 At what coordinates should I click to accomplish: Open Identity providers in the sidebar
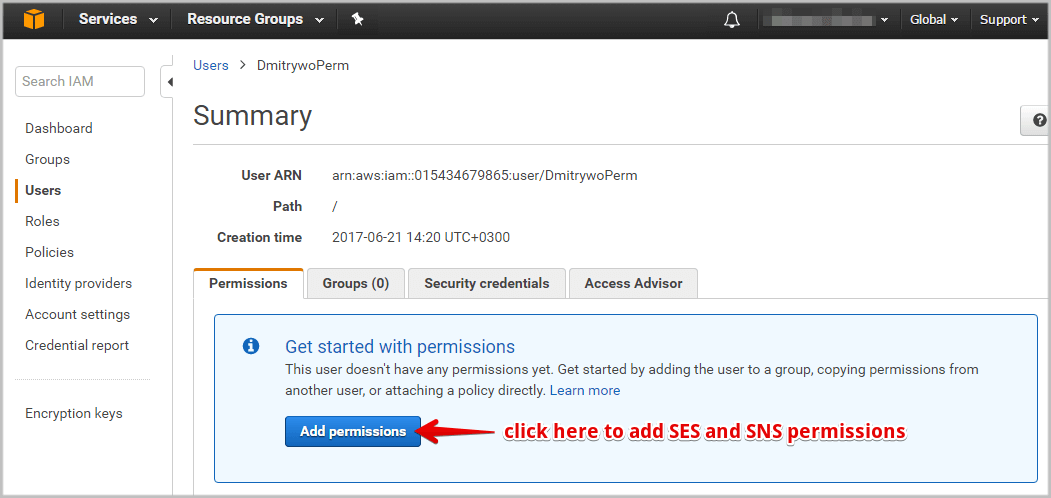tap(78, 284)
